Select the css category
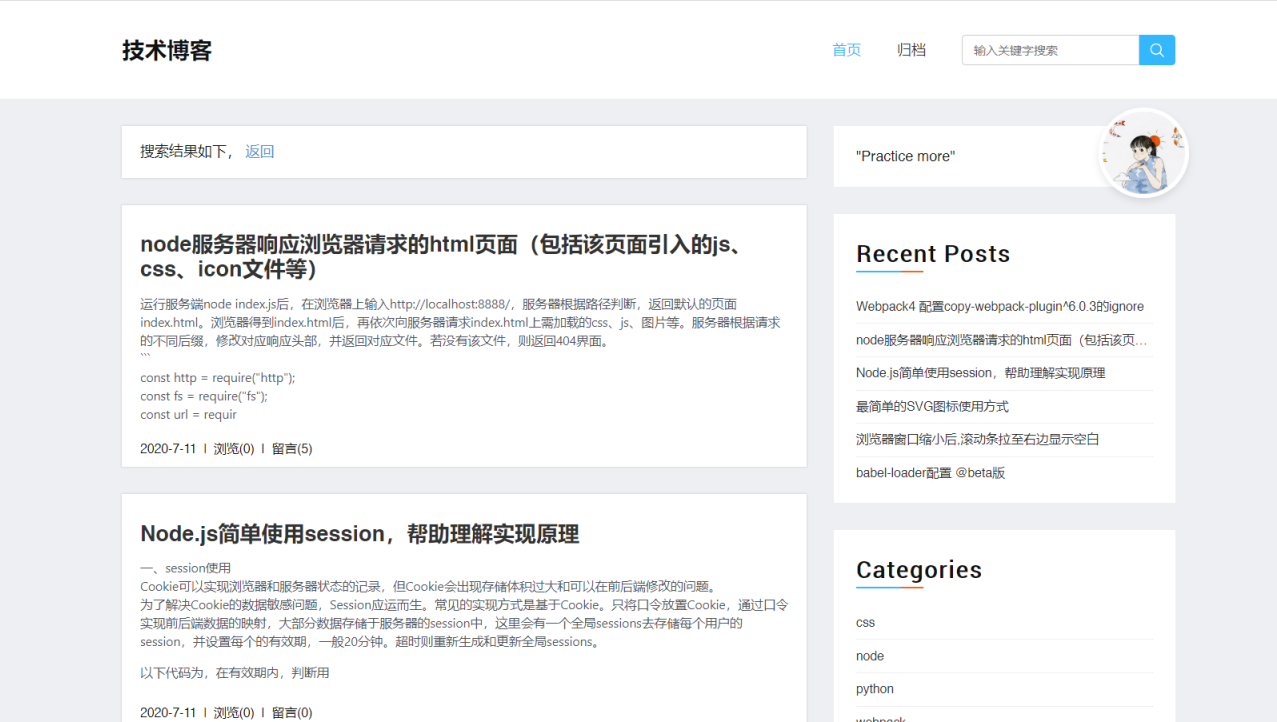Screen dimensions: 1277x722 [x=865, y=622]
